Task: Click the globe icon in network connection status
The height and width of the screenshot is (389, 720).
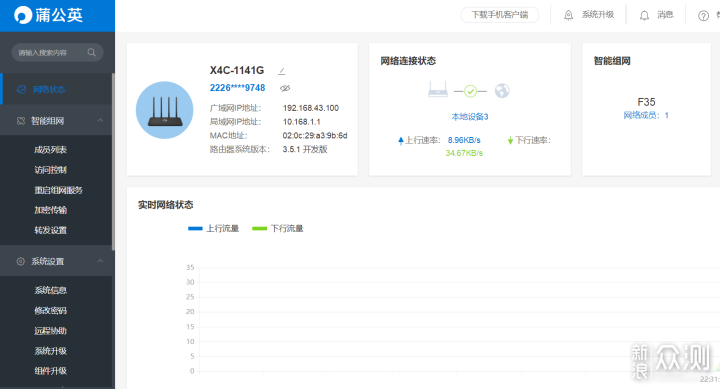Action: click(502, 91)
